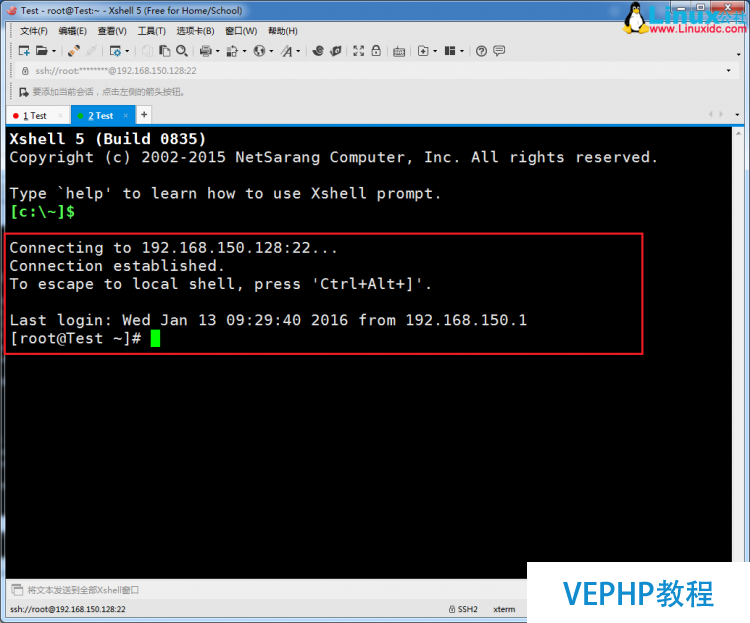
Task: Click the layout arrangement icon
Action: point(450,51)
